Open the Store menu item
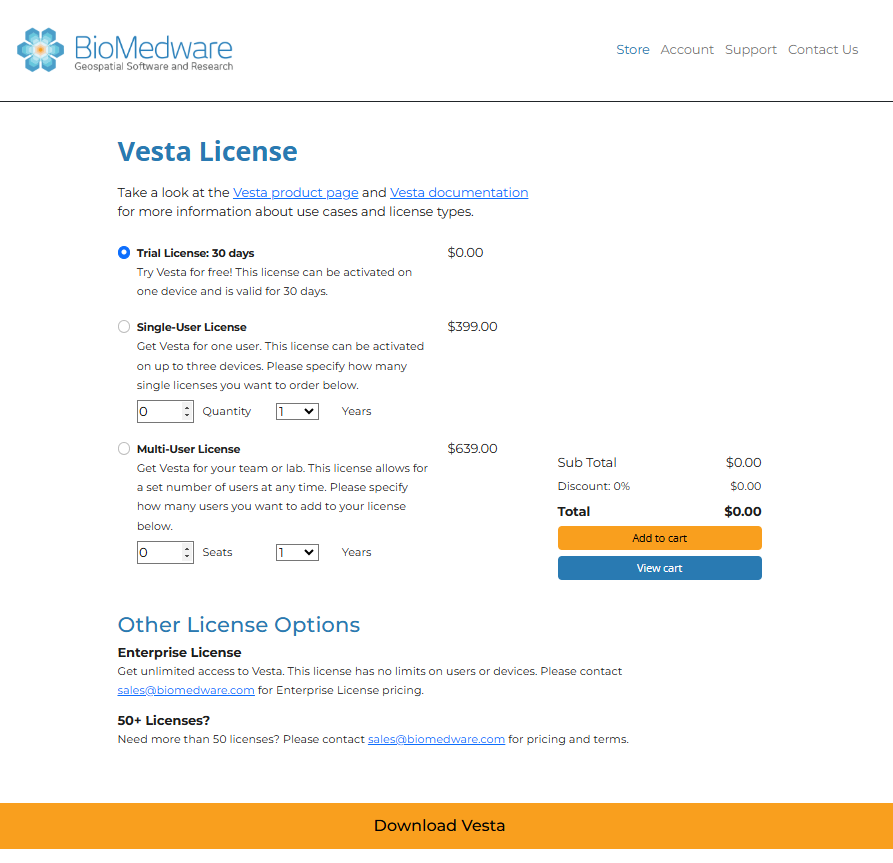Screen dimensions: 893x863 click(x=633, y=50)
